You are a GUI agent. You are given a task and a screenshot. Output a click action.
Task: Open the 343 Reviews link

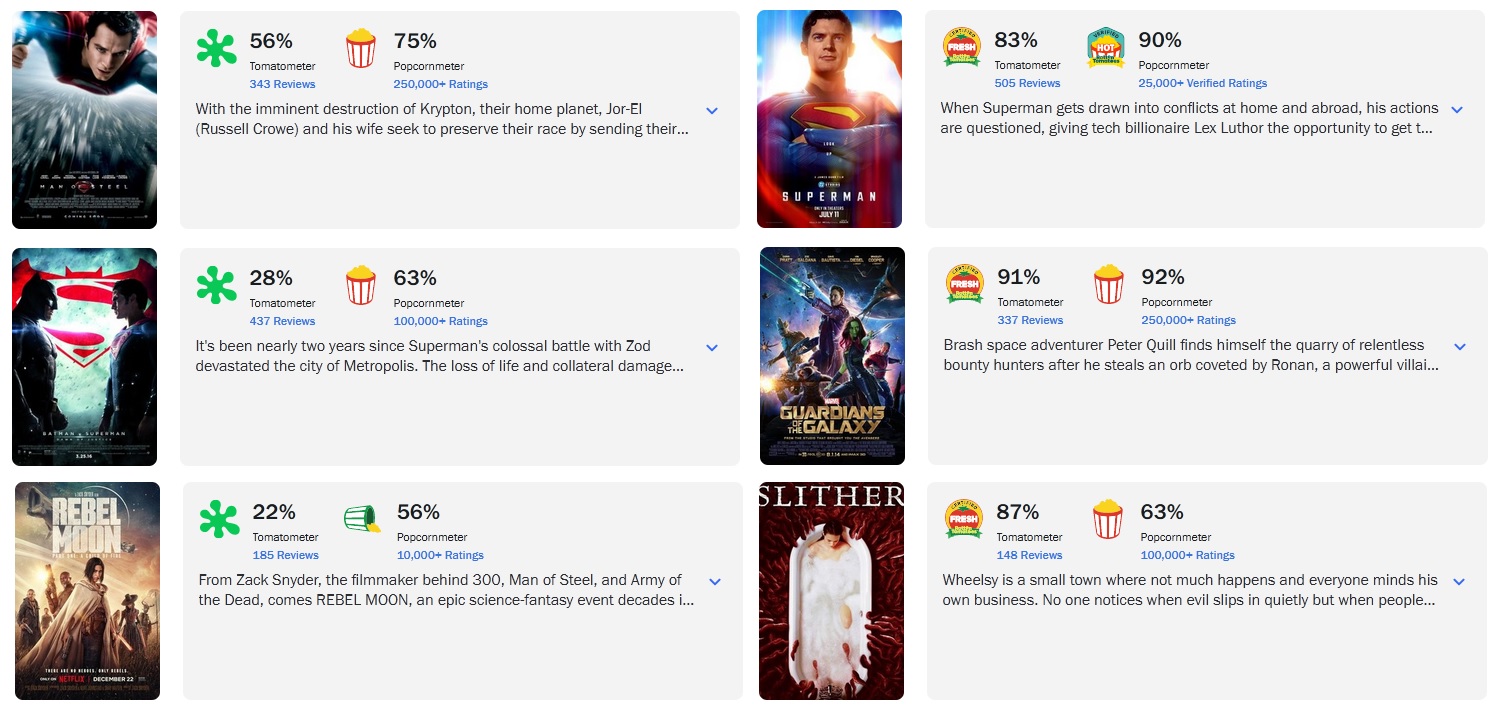(282, 84)
